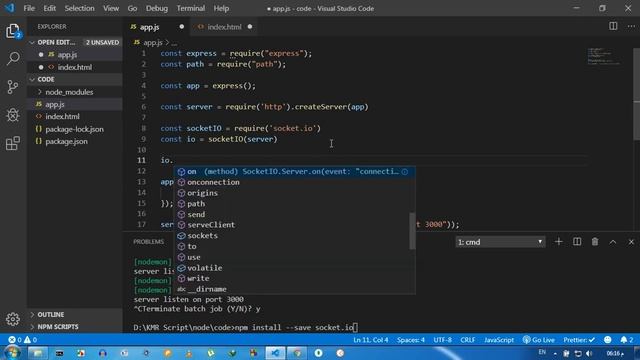
Task: Kill terminal with trash icon
Action: (595, 242)
